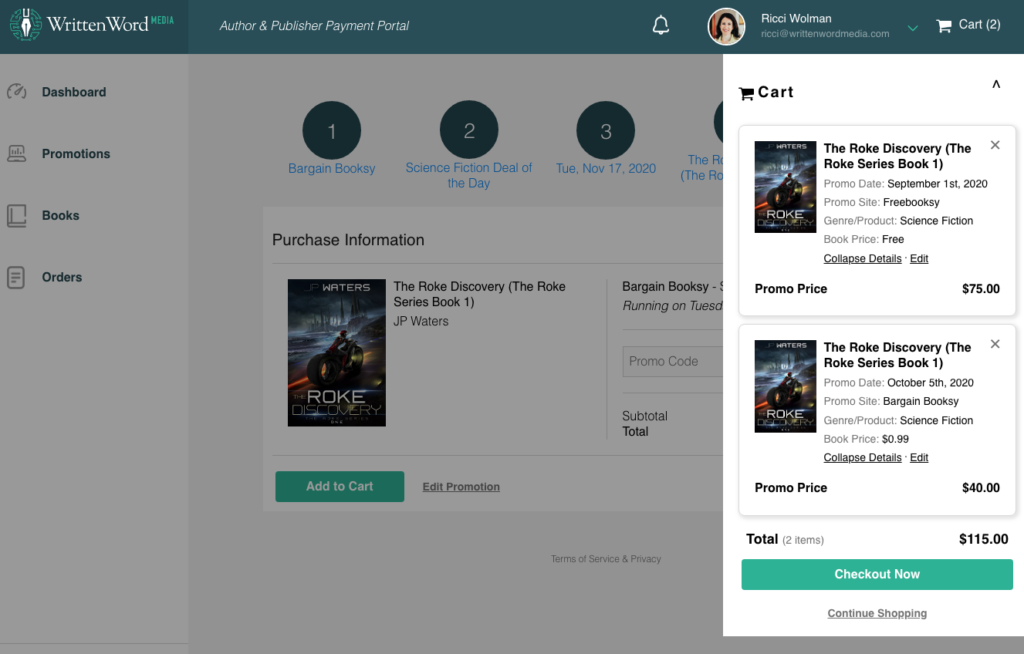The width and height of the screenshot is (1024, 654).
Task: Select step 1 circle
Action: tap(332, 131)
